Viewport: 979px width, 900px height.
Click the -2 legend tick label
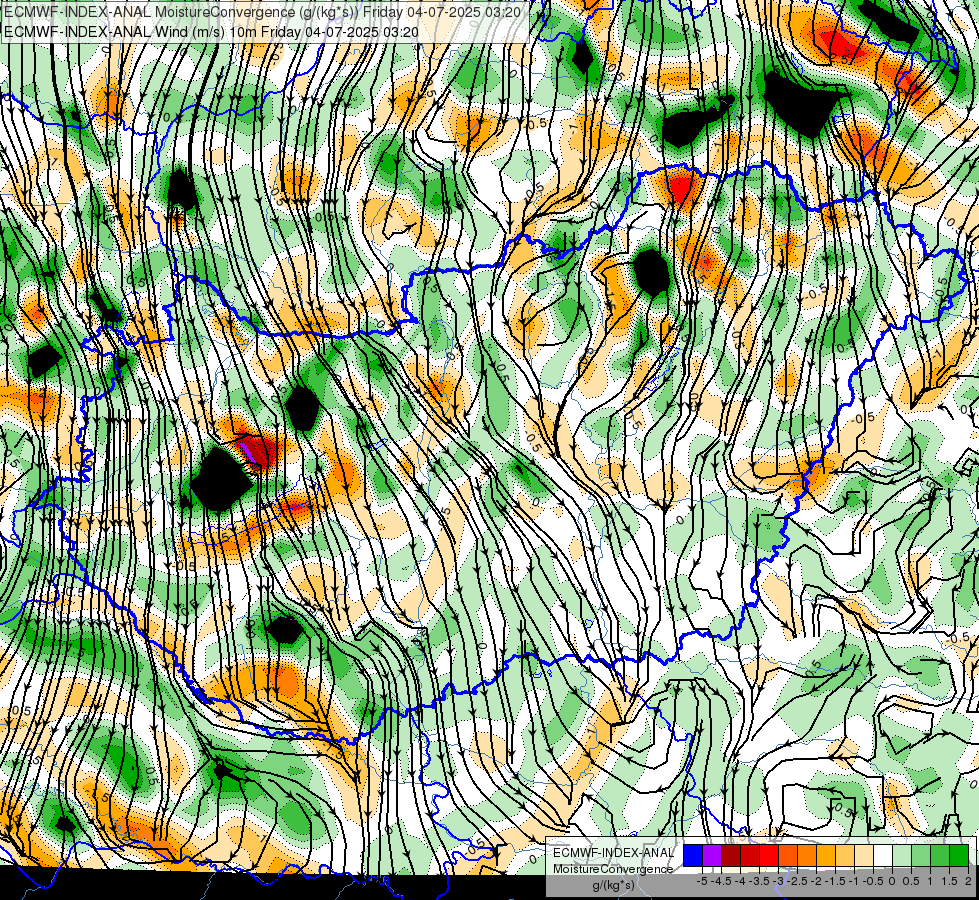pyautogui.click(x=817, y=881)
